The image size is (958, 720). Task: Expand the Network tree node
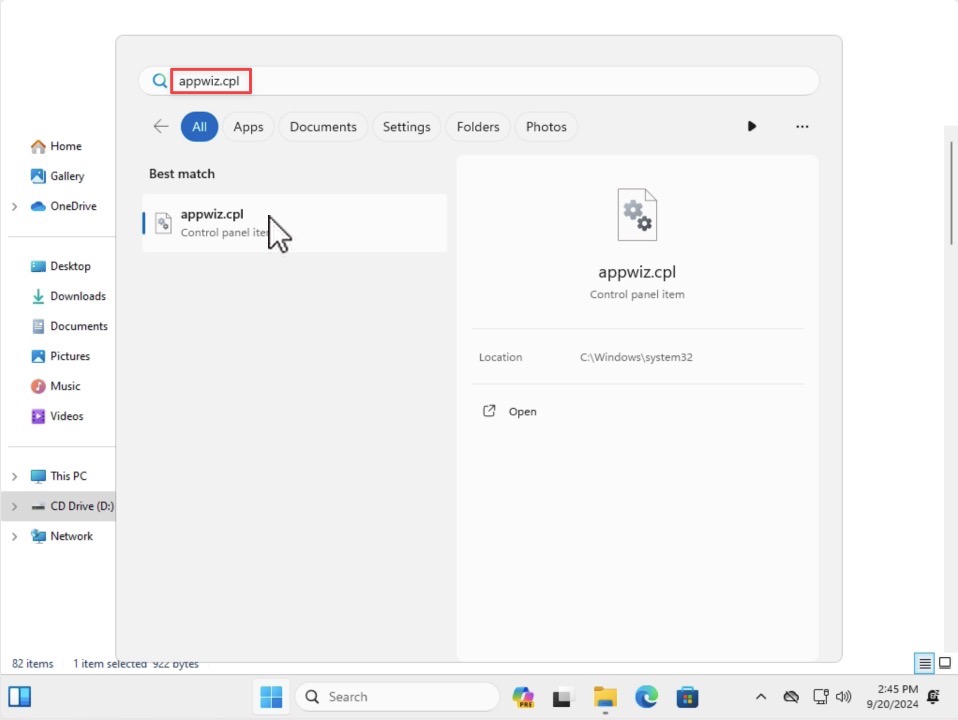15,537
